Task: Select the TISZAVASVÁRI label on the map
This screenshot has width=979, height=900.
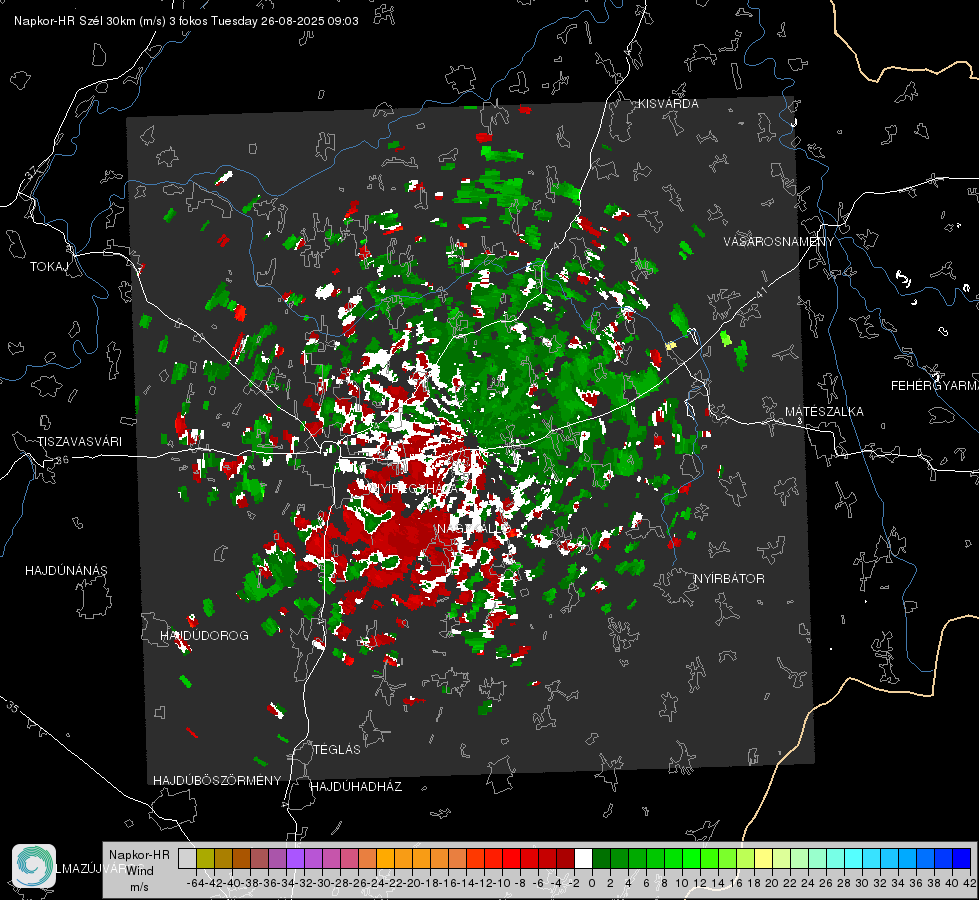Action: 79,442
